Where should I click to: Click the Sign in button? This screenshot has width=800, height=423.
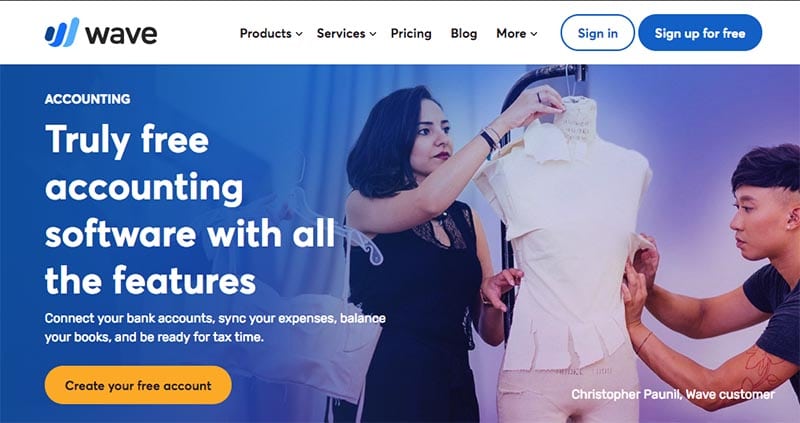[597, 33]
